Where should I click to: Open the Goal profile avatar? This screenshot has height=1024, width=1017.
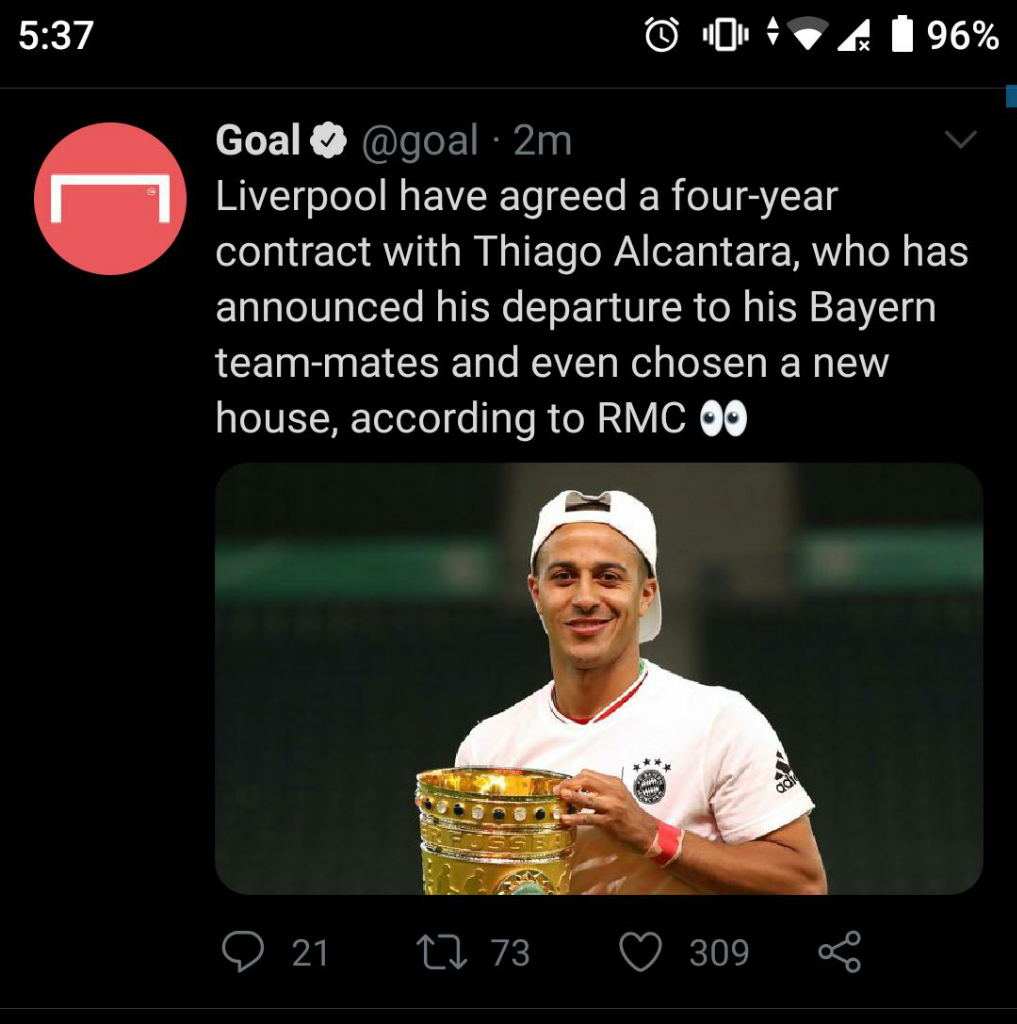110,199
